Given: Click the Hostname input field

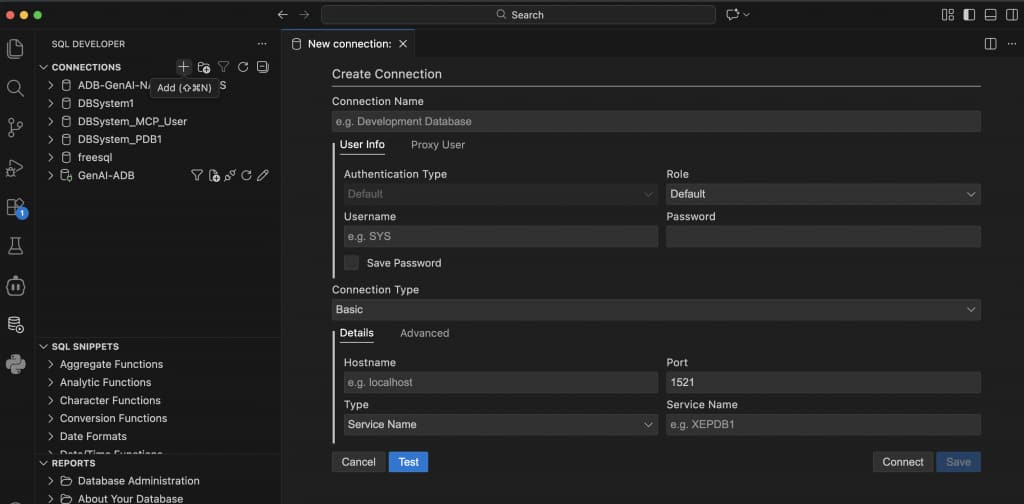Looking at the screenshot, I should (x=500, y=383).
